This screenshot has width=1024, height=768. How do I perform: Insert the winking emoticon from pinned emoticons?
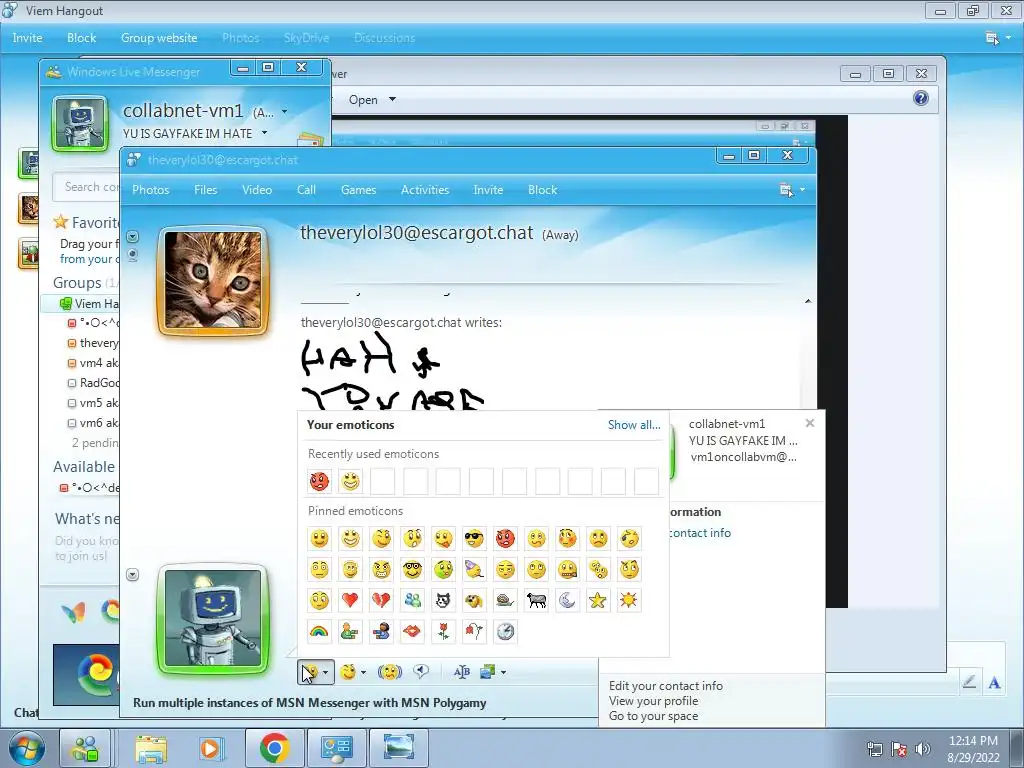(381, 539)
